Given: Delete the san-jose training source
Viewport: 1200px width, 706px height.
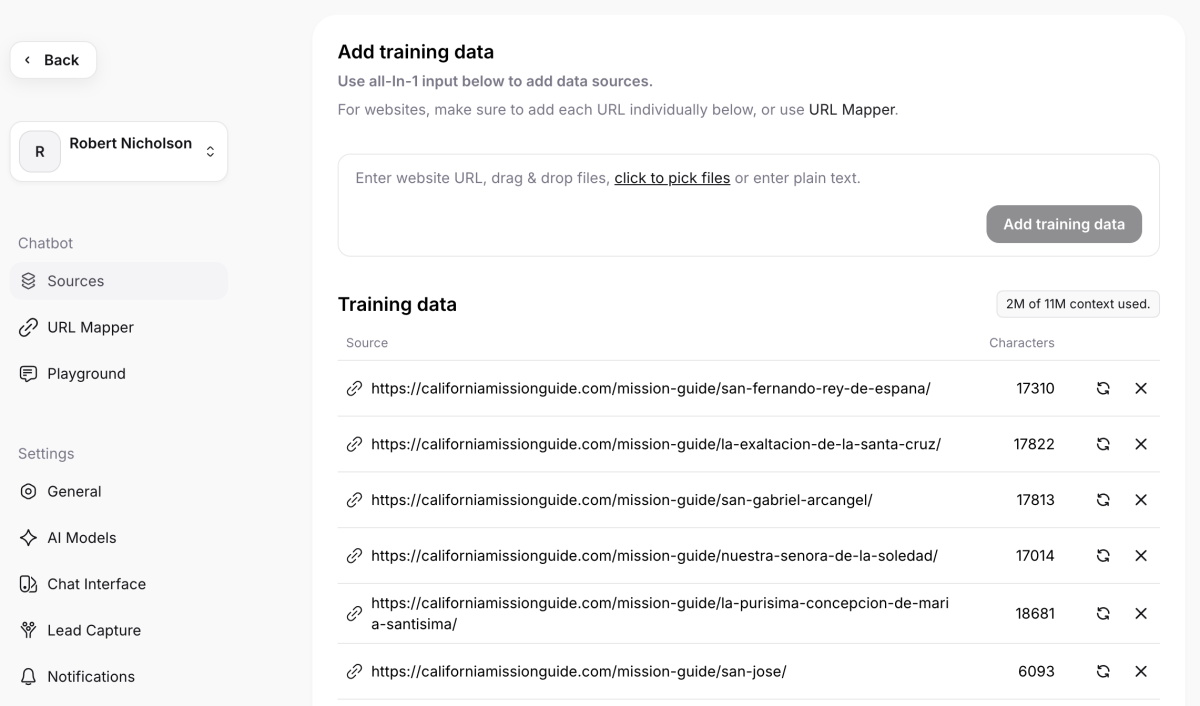Looking at the screenshot, I should [1141, 672].
